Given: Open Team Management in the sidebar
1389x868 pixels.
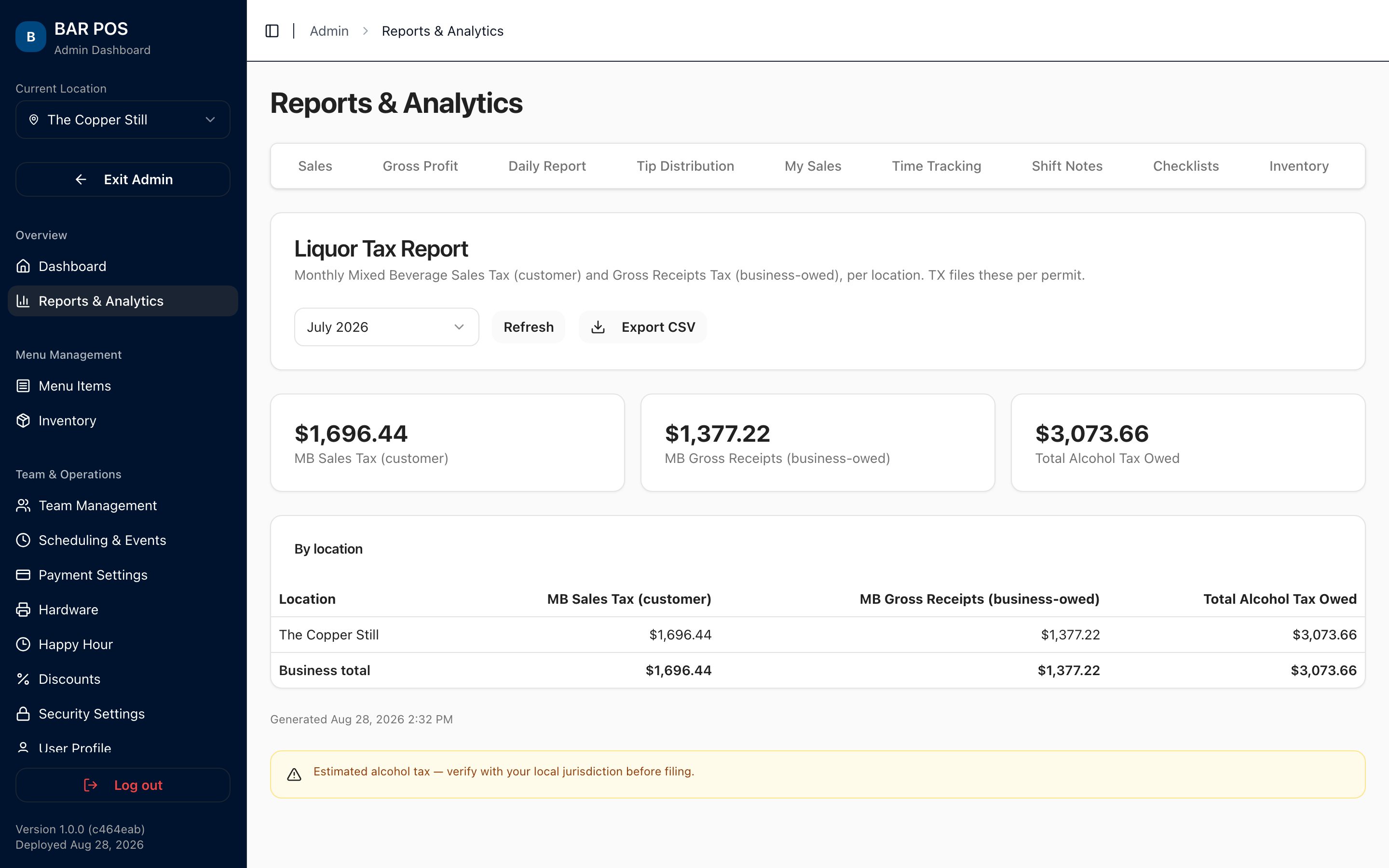Looking at the screenshot, I should pyautogui.click(x=123, y=505).
